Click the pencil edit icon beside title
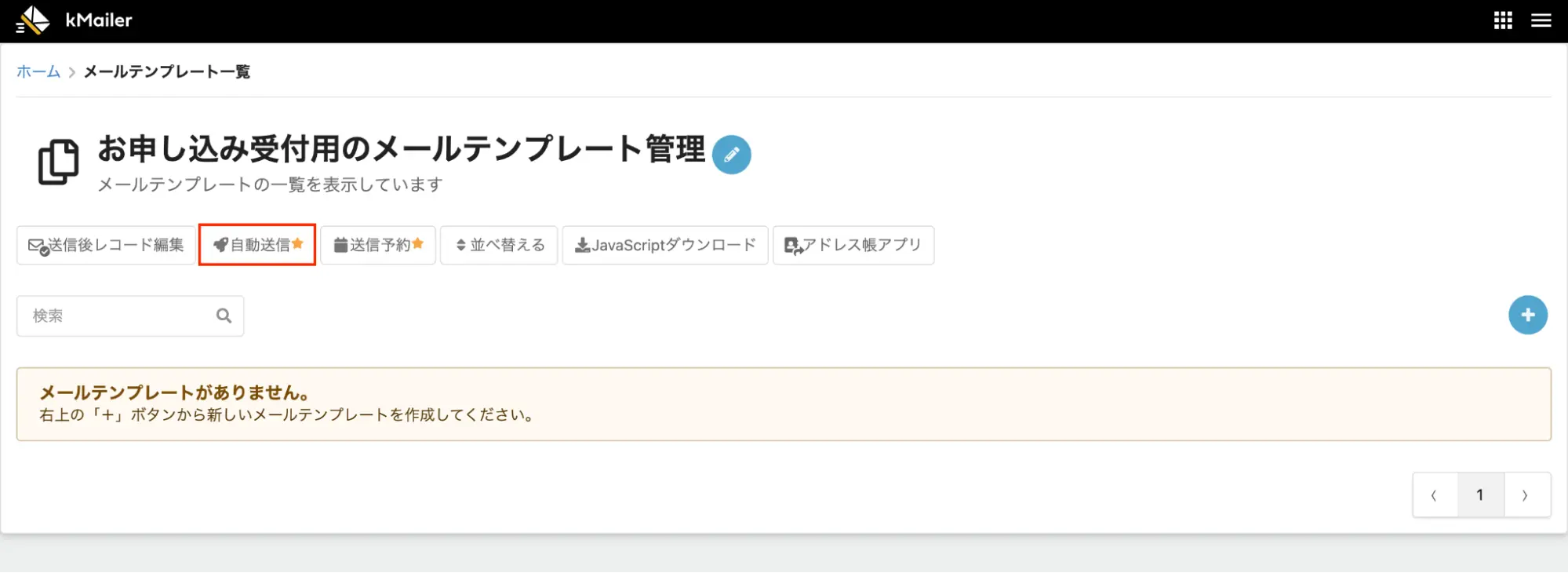Image resolution: width=1568 pixels, height=573 pixels. click(731, 155)
